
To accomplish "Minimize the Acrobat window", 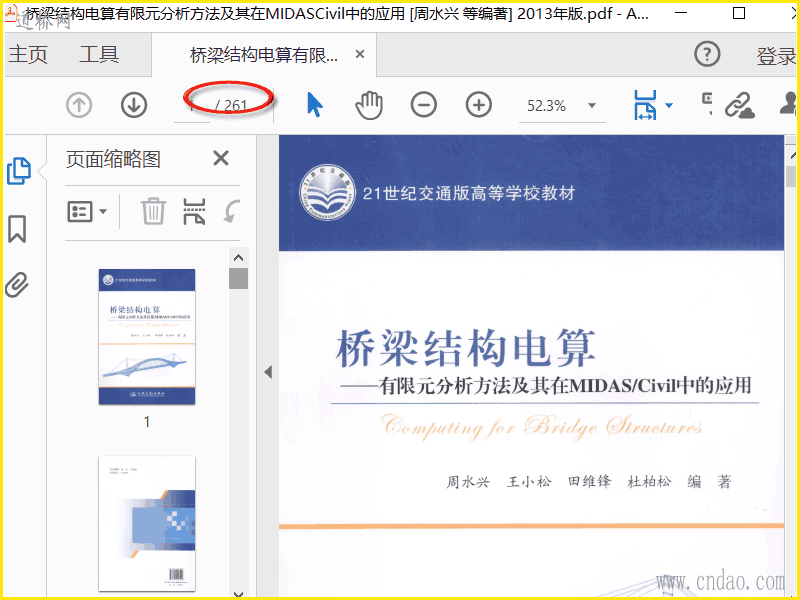I will click(681, 13).
